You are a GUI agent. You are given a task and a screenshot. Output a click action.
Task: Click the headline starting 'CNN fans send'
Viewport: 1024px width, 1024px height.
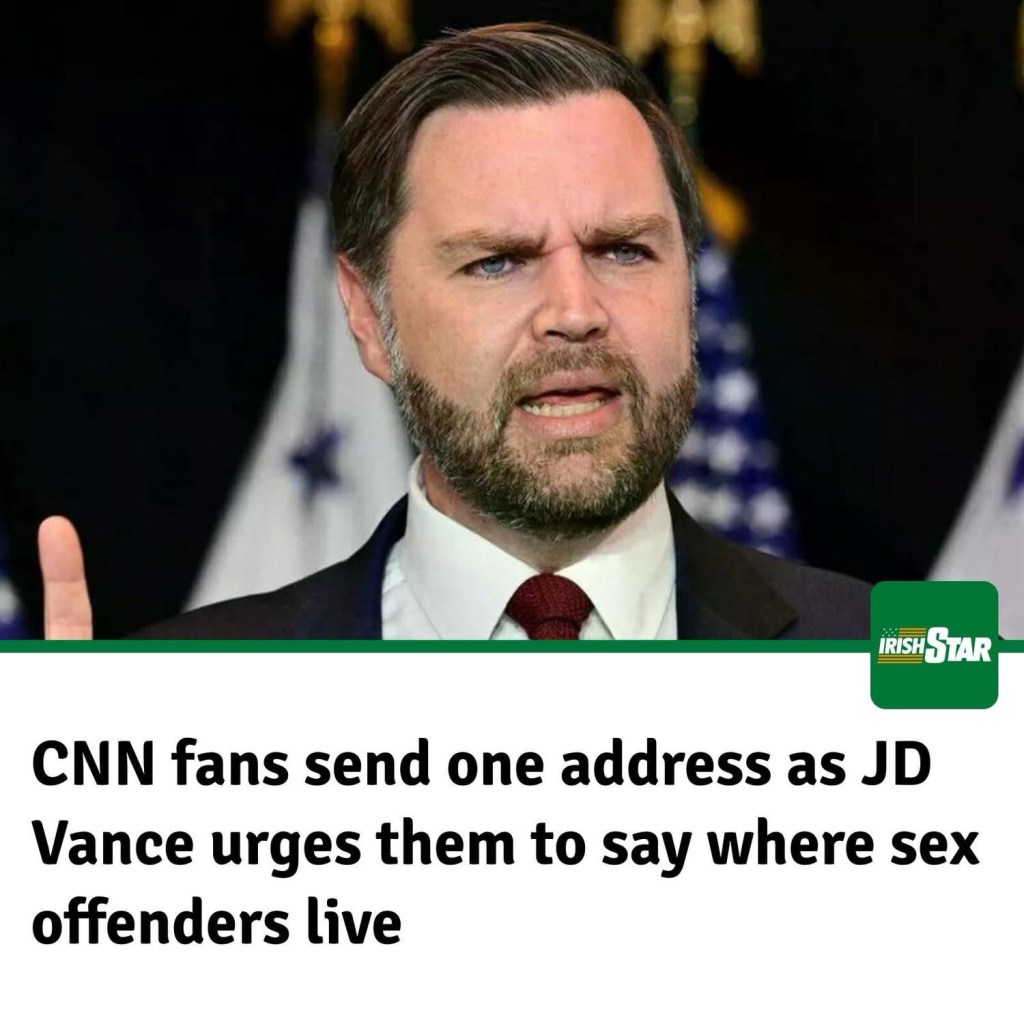click(x=506, y=844)
